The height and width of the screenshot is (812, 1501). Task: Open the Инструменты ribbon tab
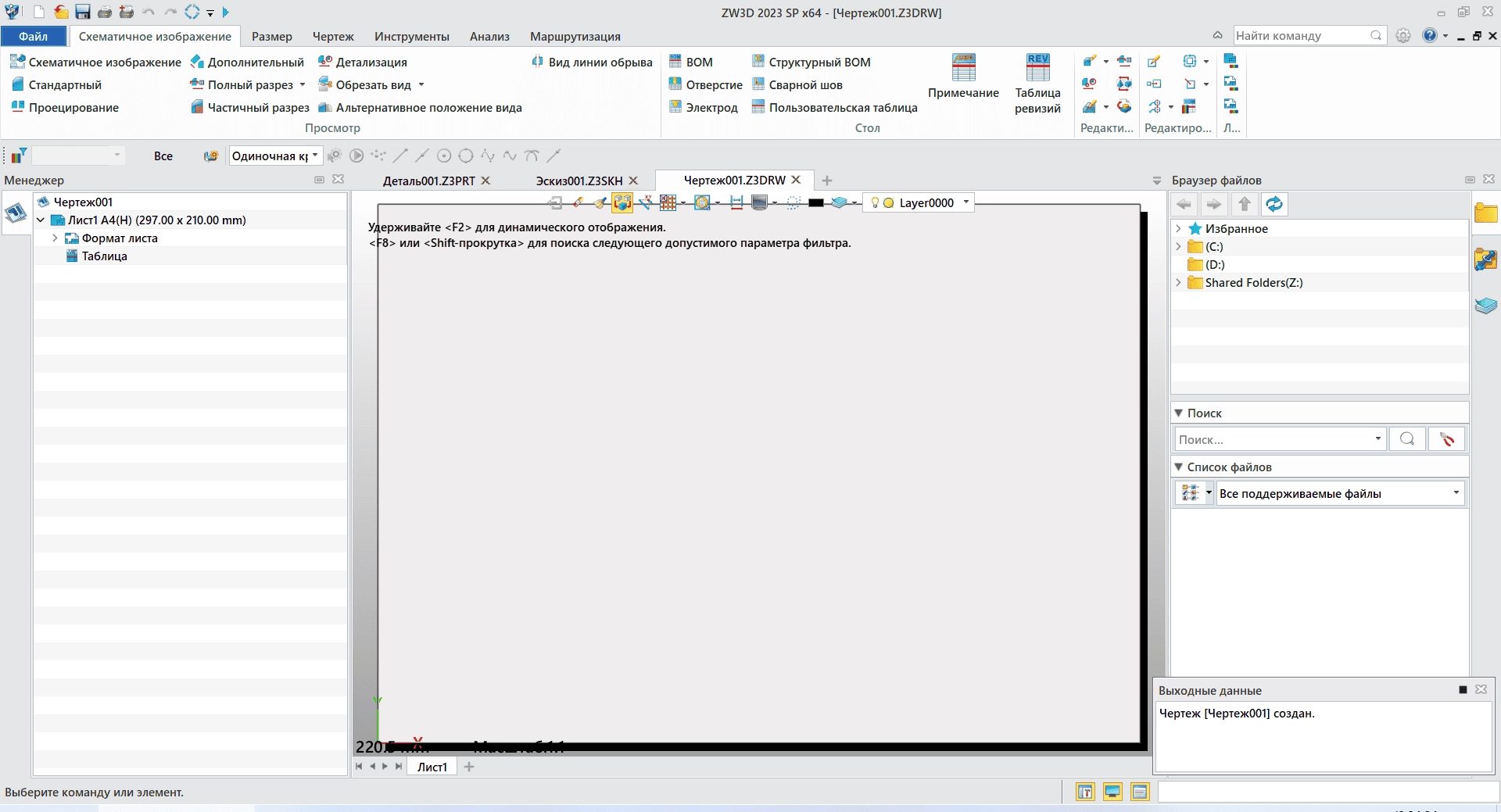pos(412,36)
